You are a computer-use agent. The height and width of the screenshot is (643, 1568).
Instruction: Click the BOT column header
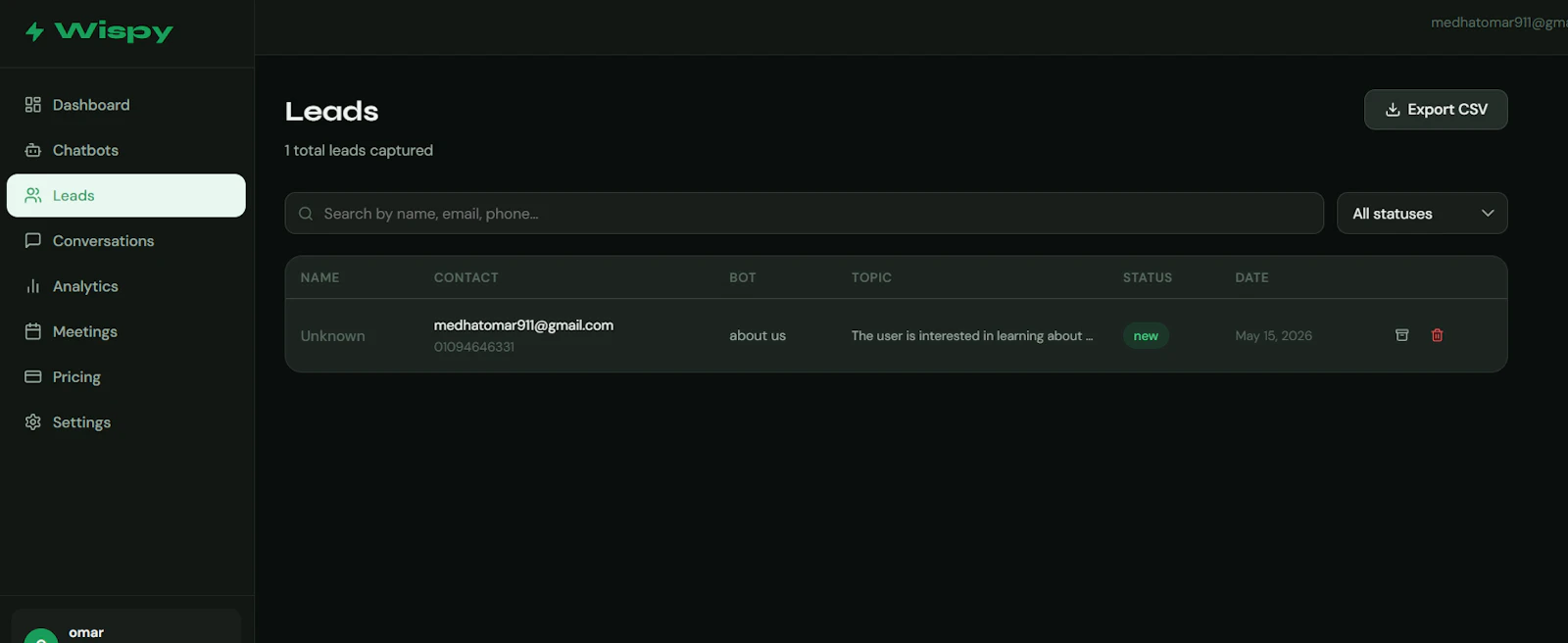(x=743, y=277)
